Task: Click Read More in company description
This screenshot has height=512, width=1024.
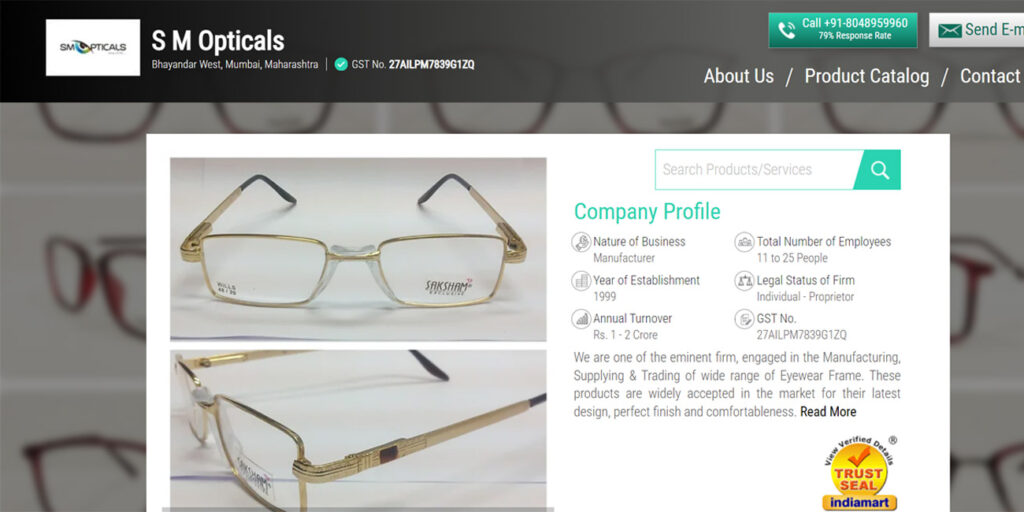Action: [x=828, y=412]
